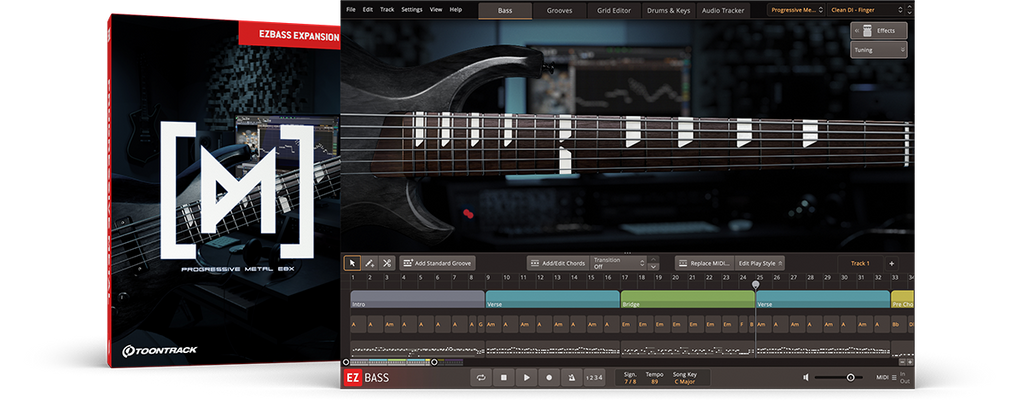This screenshot has height=416, width=1024.
Task: Switch to the Bass tab
Action: [x=505, y=10]
